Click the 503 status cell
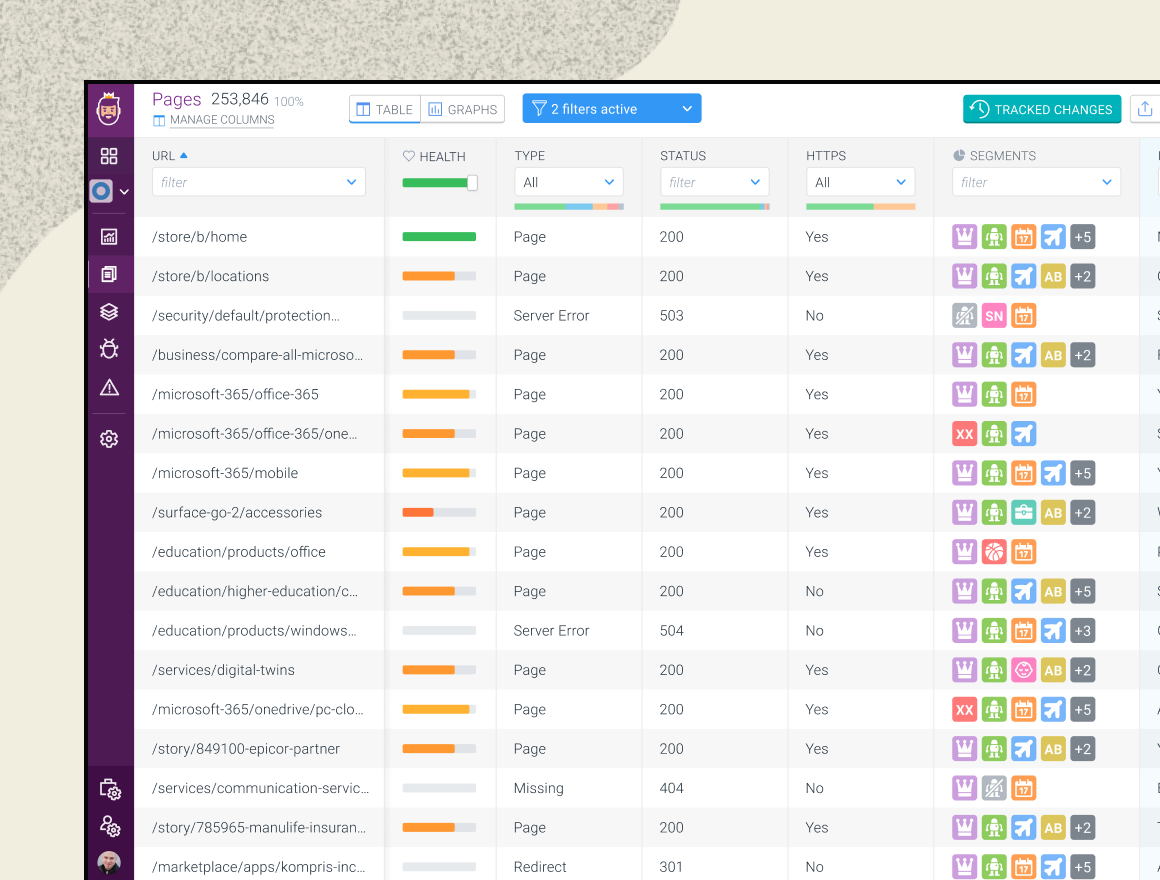Screen dimensions: 1160x880 tap(671, 316)
